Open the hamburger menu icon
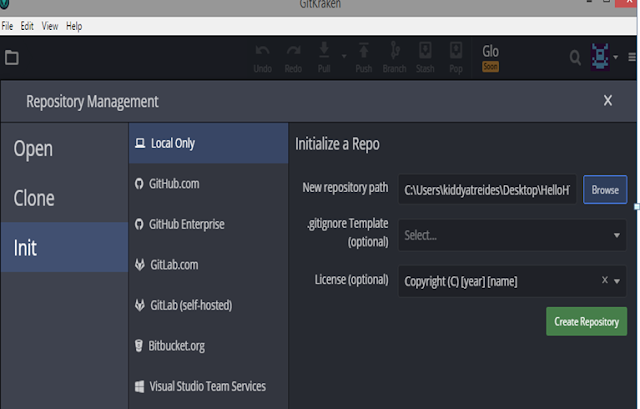 (x=632, y=57)
